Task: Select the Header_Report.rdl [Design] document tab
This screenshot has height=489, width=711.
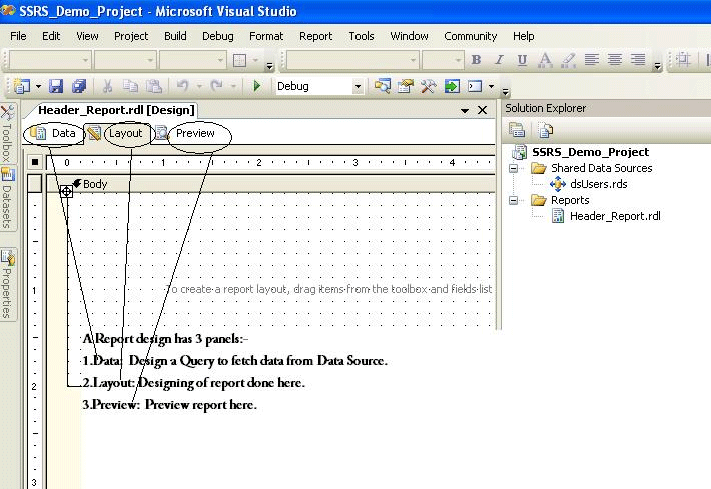Action: point(116,110)
